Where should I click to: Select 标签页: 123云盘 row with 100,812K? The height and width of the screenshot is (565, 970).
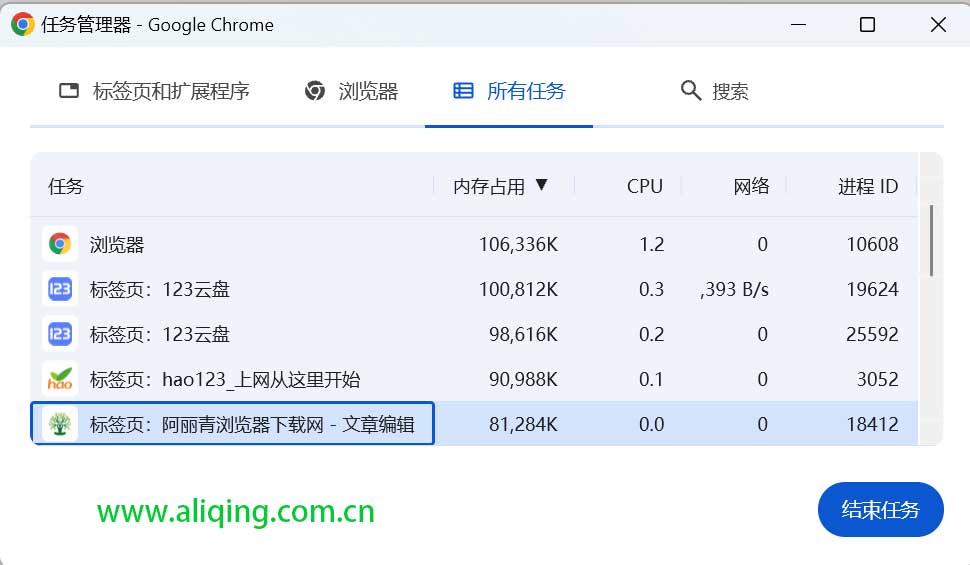[x=474, y=289]
